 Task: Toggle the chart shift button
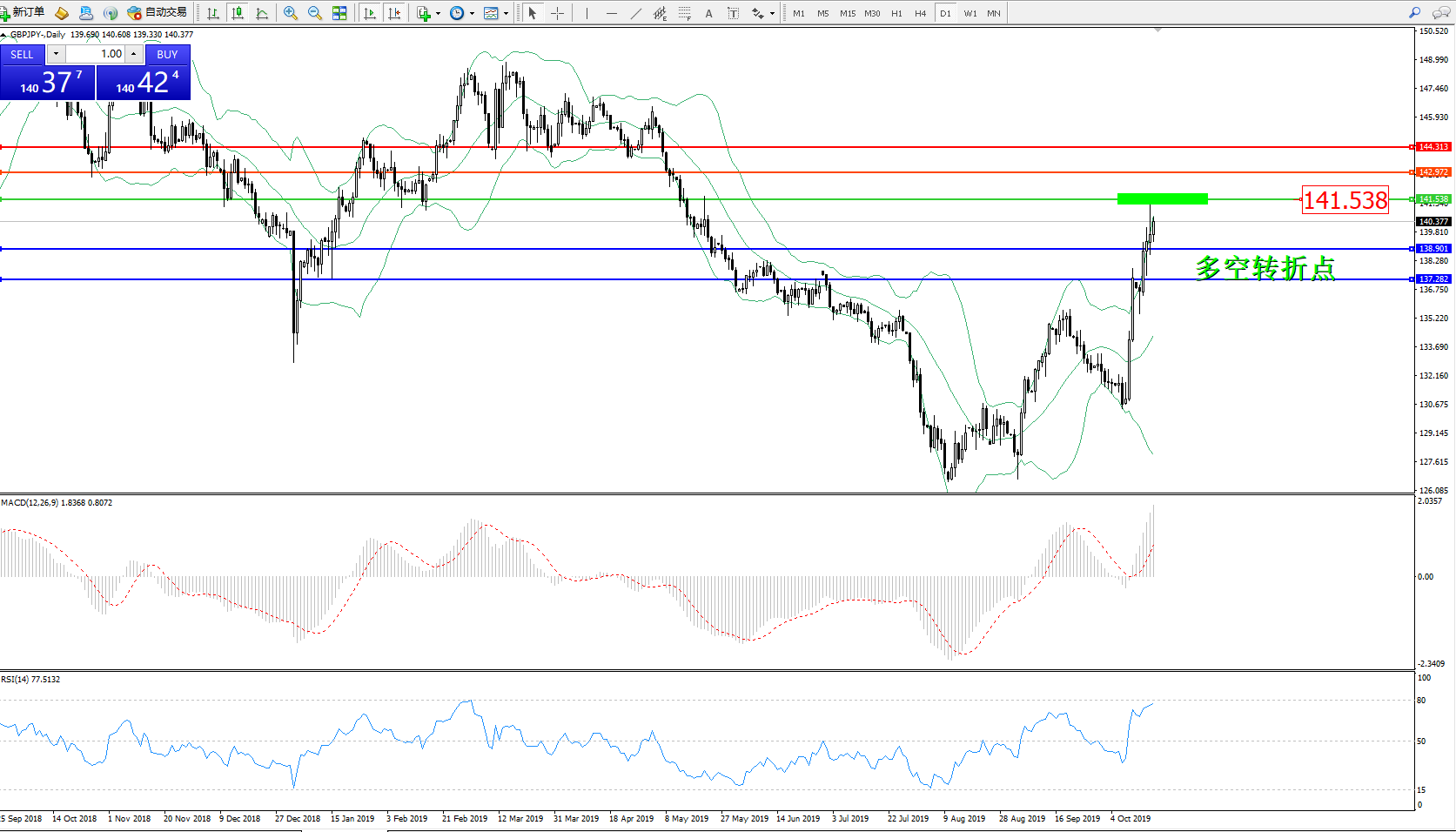pyautogui.click(x=394, y=13)
